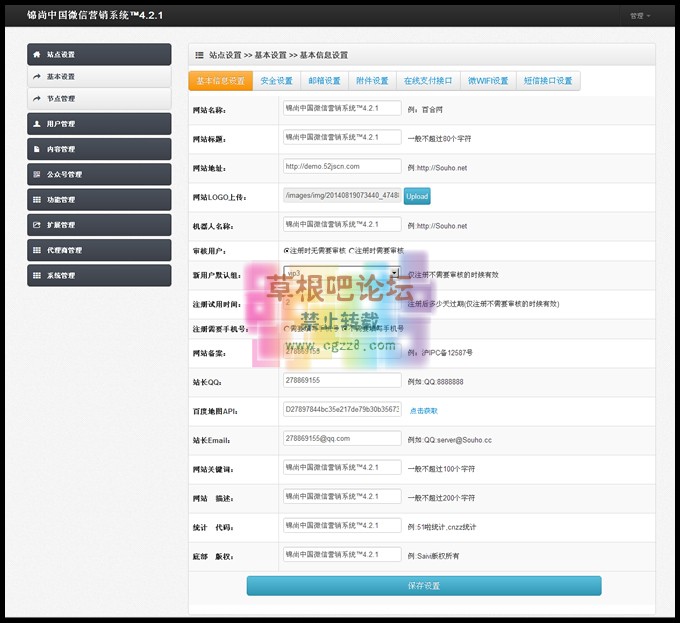Click the QR-code icon beside 公众号管理
680x623 pixels.
pos(38,174)
